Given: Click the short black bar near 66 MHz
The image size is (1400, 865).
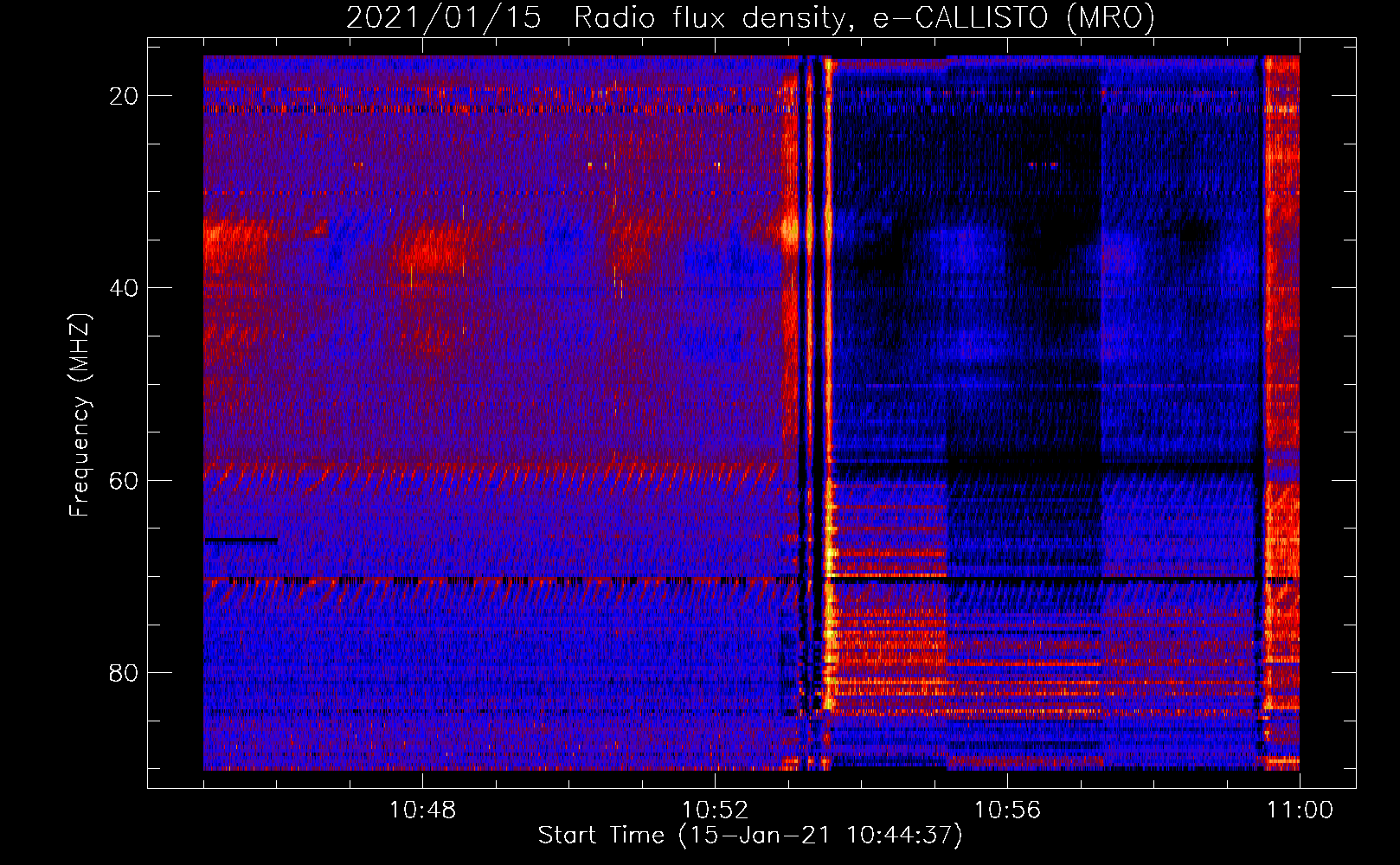Looking at the screenshot, I should 241,540.
